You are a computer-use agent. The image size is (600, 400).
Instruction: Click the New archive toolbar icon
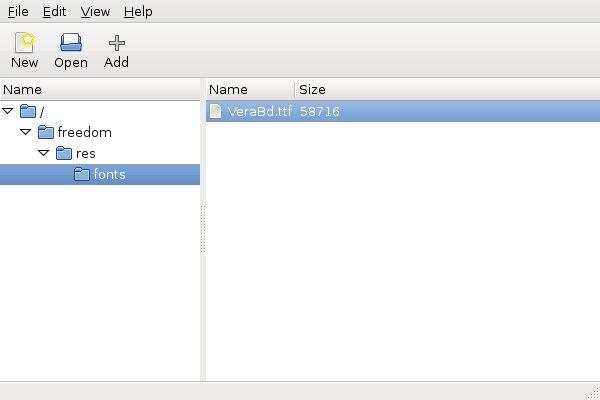[24, 42]
